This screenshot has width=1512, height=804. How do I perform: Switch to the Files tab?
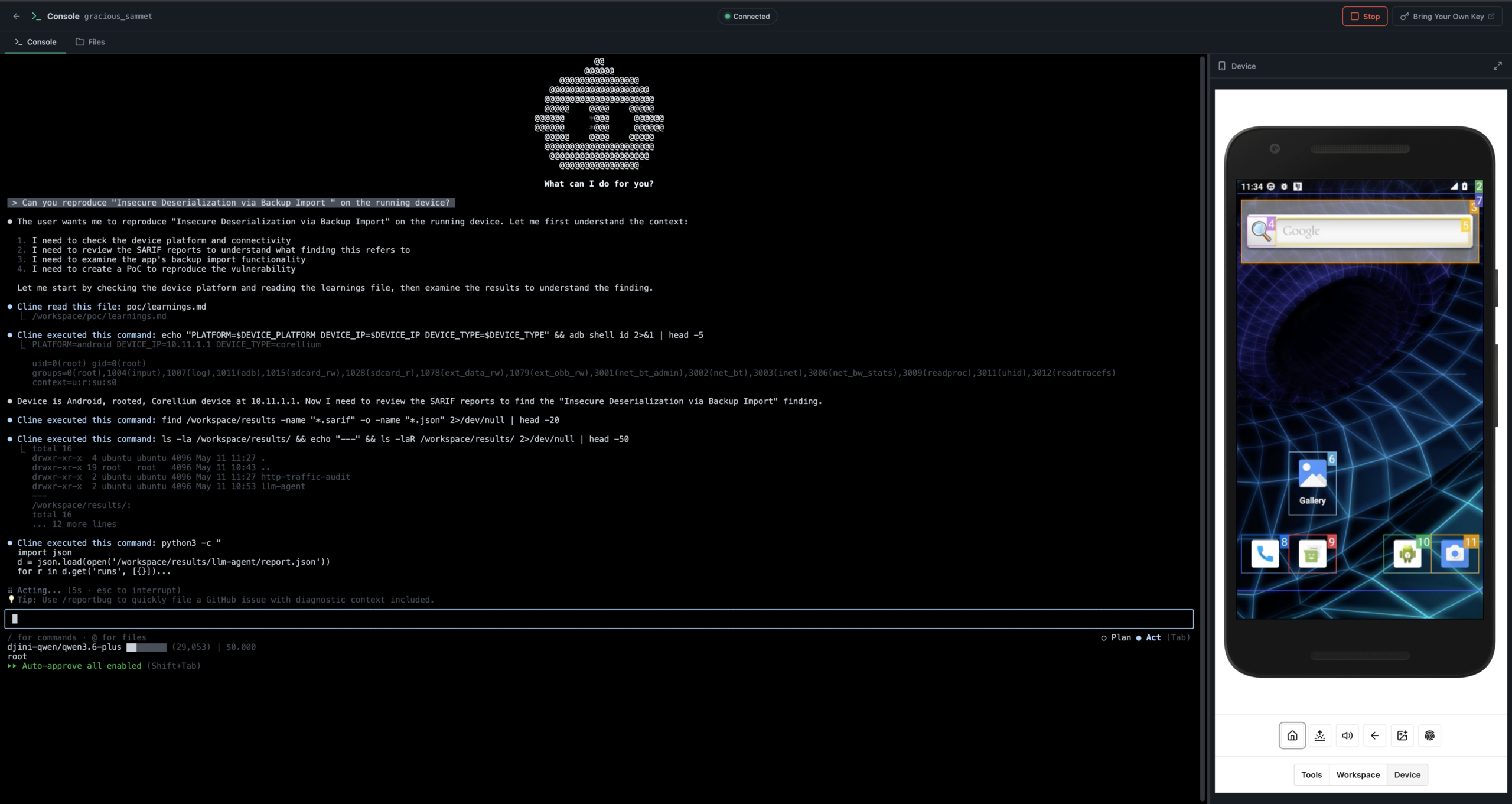click(x=90, y=42)
